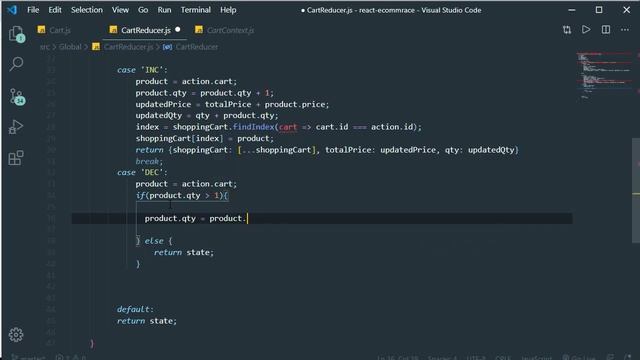Viewport: 640px width, 360px height.
Task: Open the Edit menu
Action: coord(55,10)
